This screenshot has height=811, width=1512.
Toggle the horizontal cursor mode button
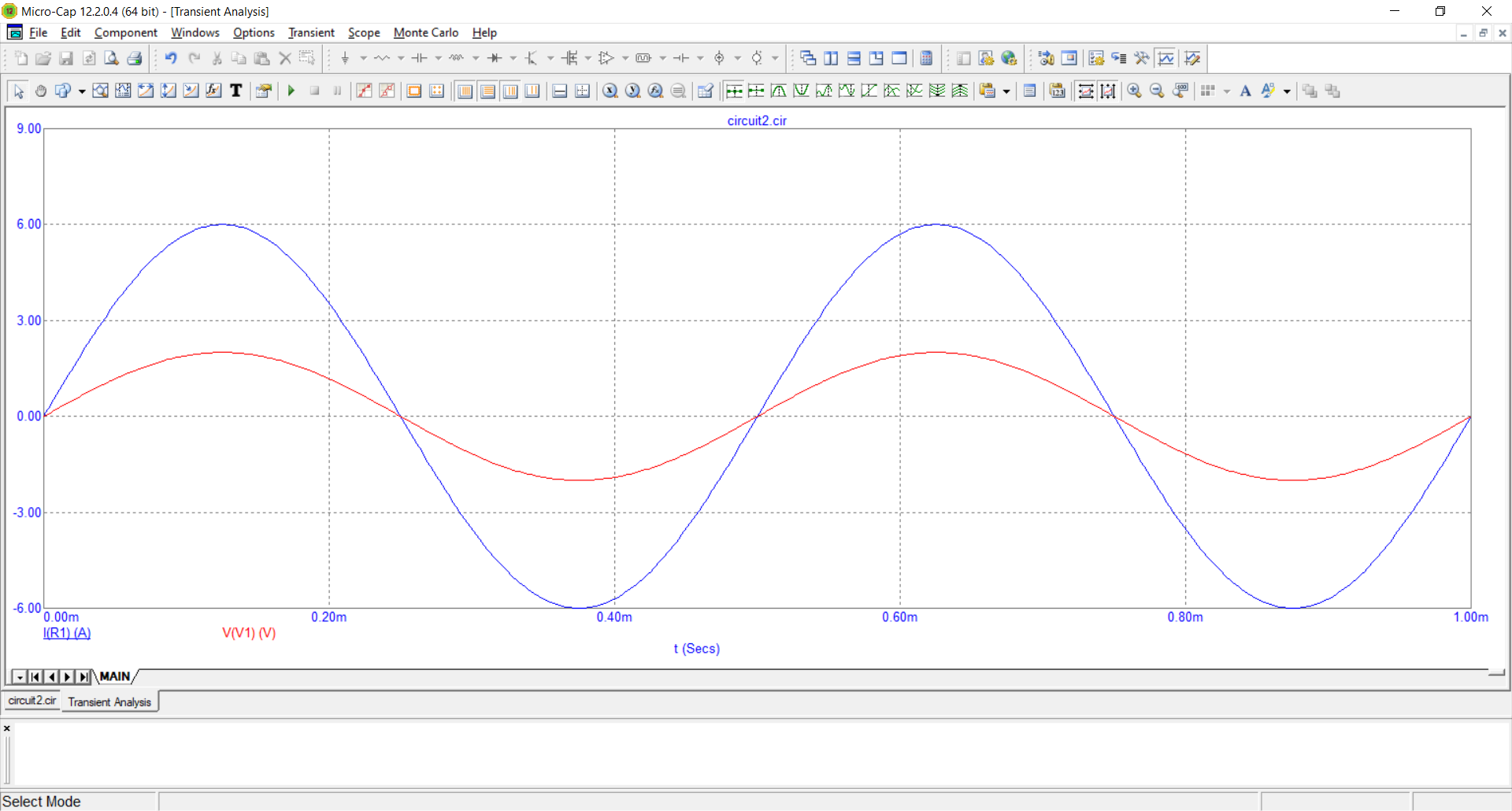(560, 91)
